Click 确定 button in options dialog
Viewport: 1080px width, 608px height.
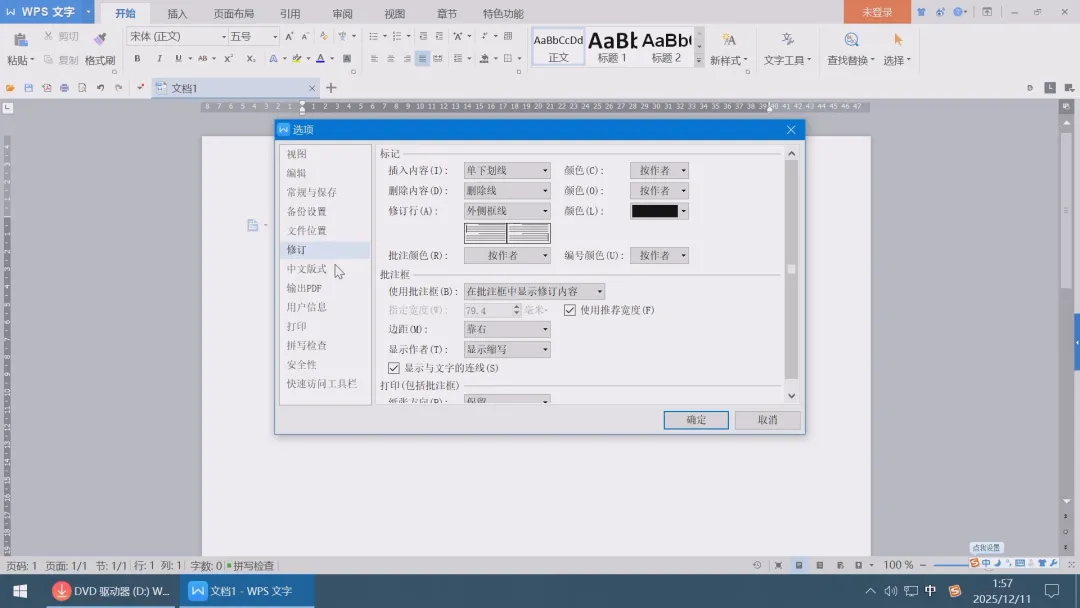point(696,420)
